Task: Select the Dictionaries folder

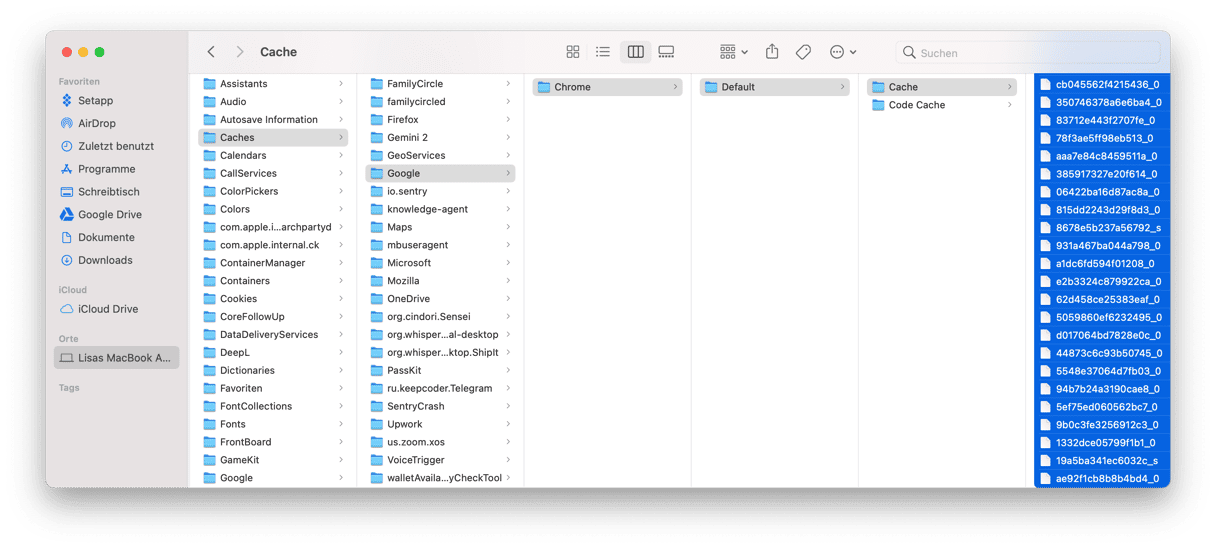Action: (273, 370)
